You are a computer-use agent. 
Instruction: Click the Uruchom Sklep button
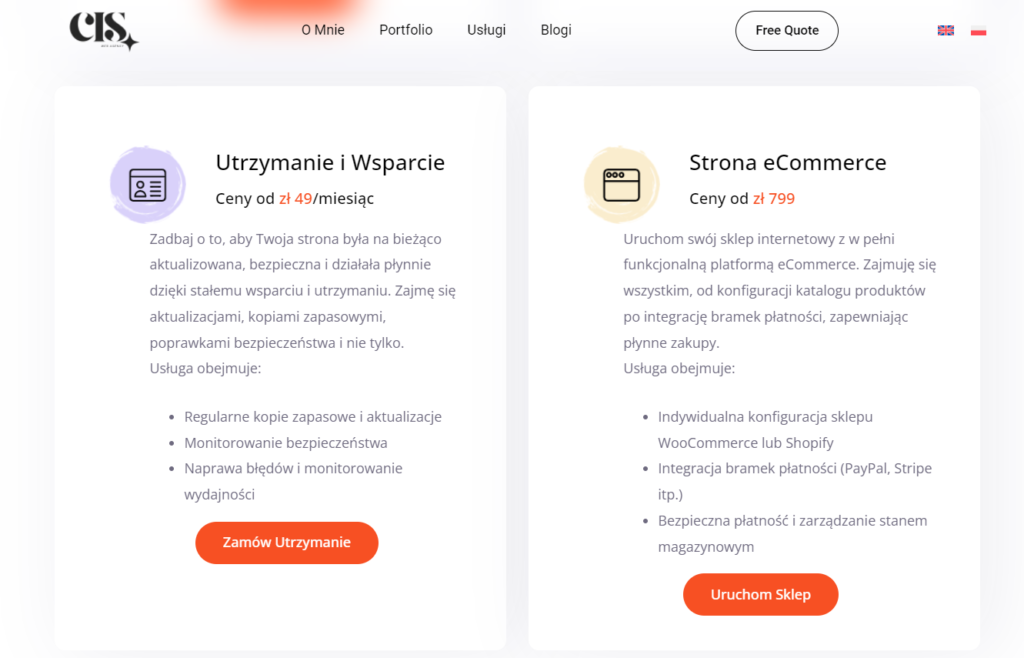761,595
